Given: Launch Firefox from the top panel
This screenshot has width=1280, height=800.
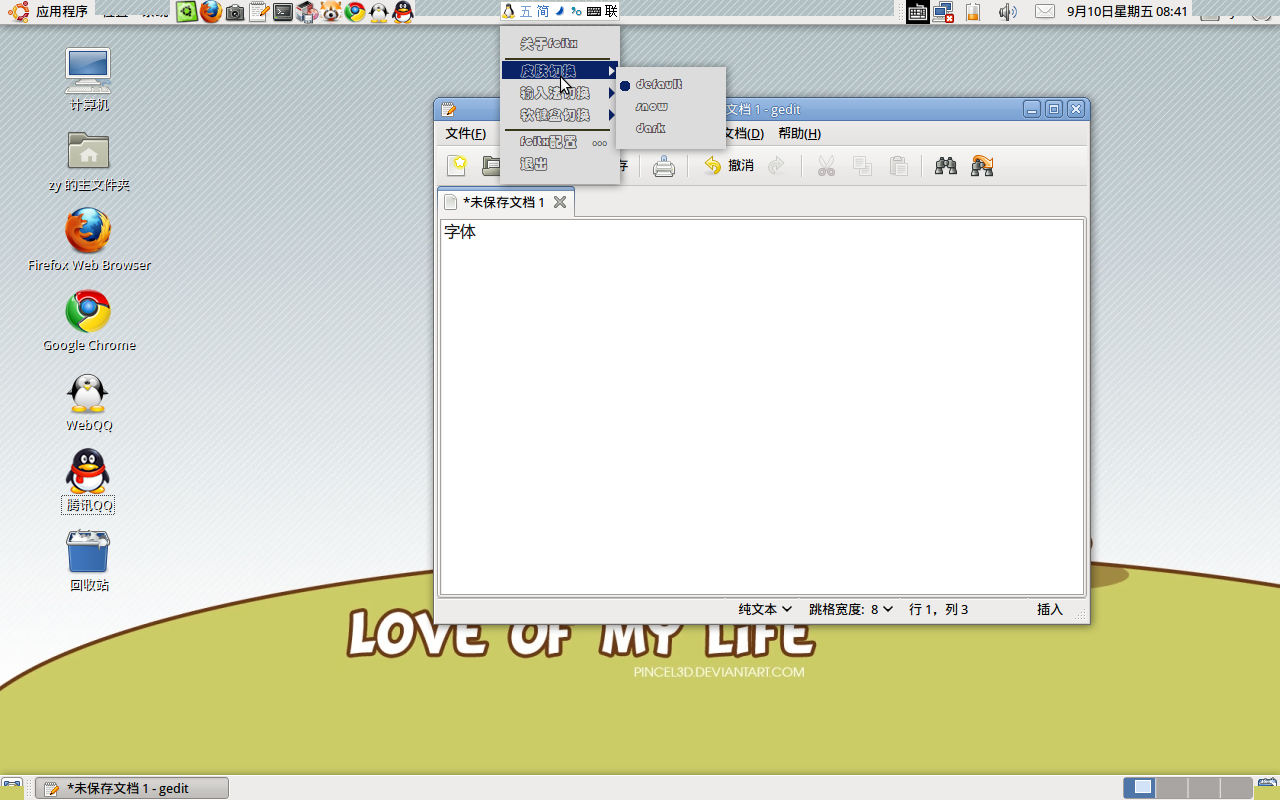Looking at the screenshot, I should (210, 12).
